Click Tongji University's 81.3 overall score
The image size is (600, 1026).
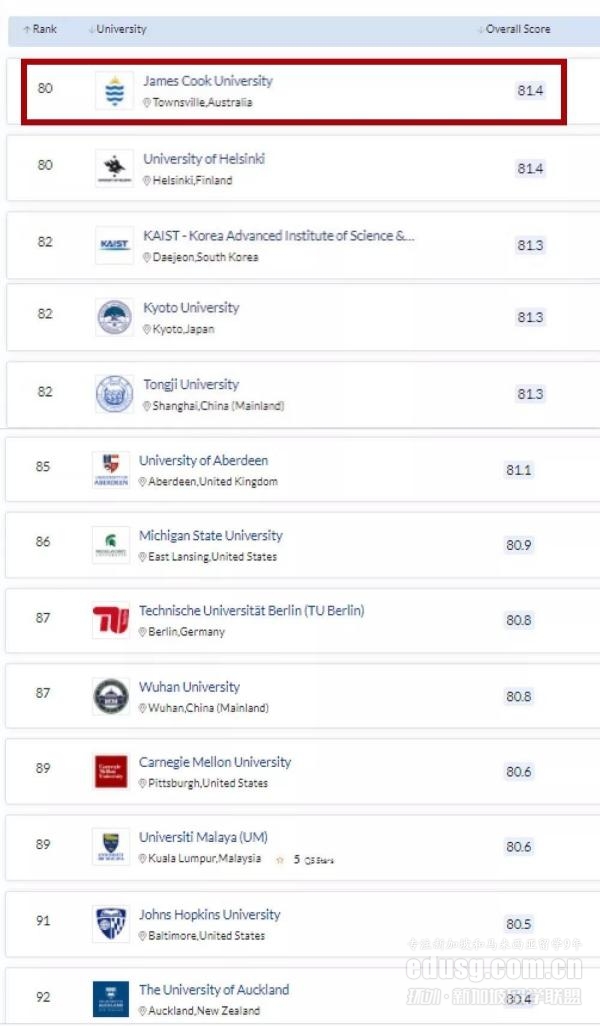(530, 394)
